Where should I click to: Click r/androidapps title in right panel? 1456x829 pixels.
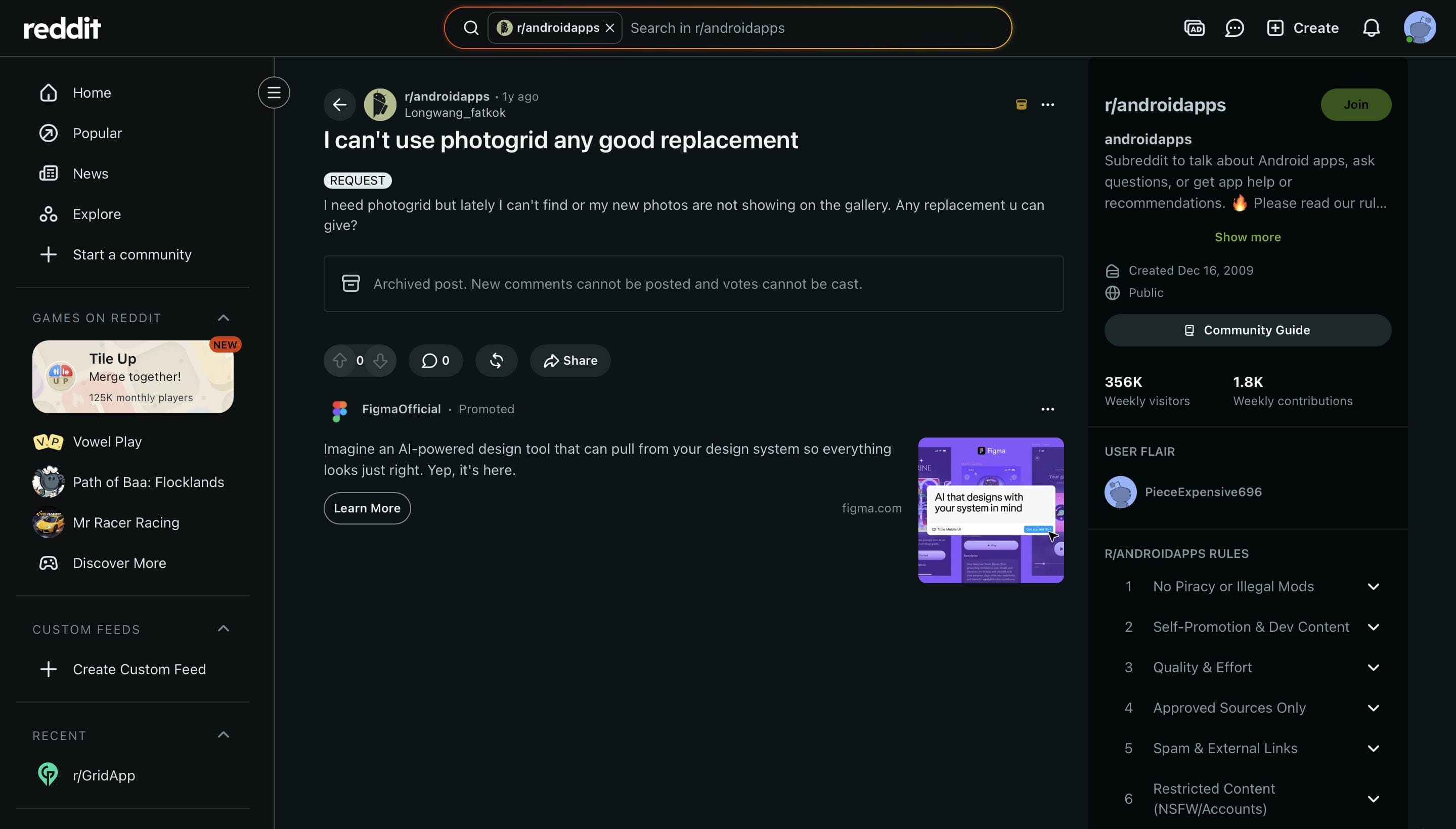[1165, 105]
